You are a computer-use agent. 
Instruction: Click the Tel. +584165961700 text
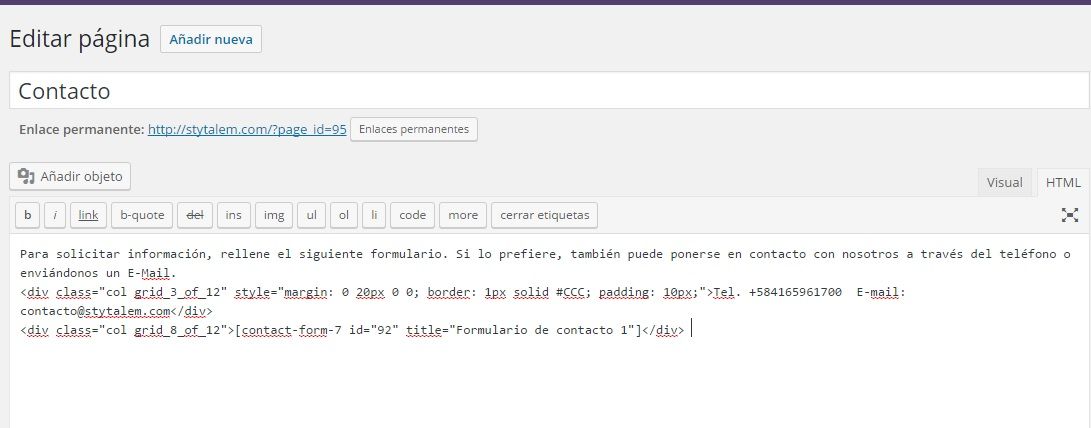point(778,292)
